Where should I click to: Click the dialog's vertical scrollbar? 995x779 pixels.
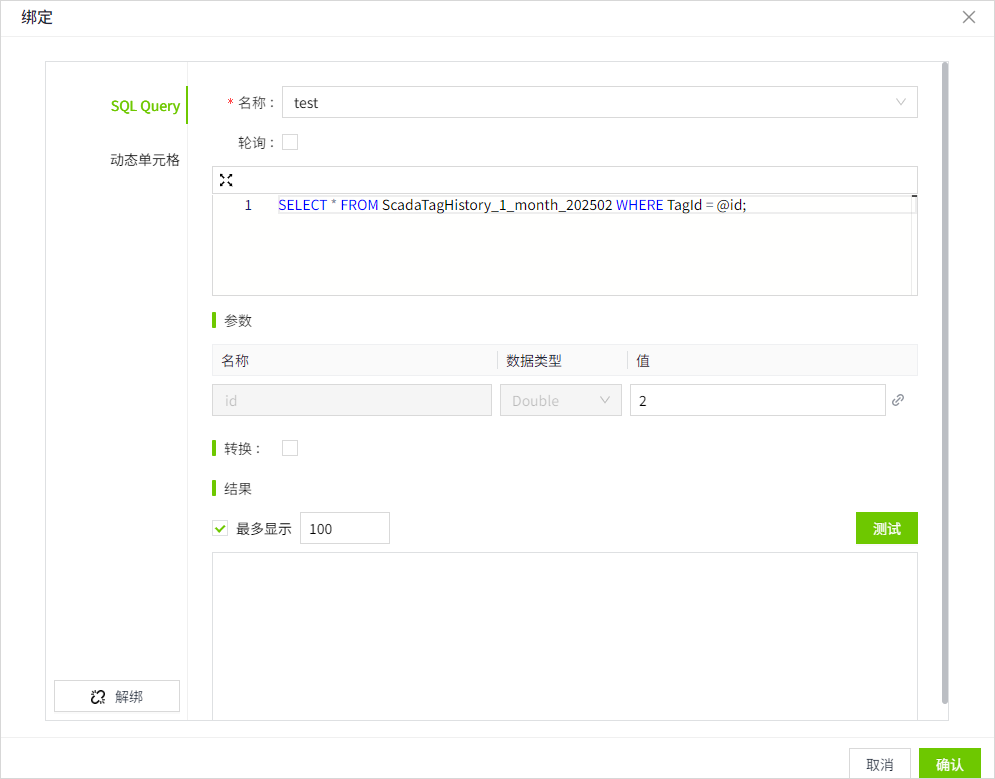(945, 380)
